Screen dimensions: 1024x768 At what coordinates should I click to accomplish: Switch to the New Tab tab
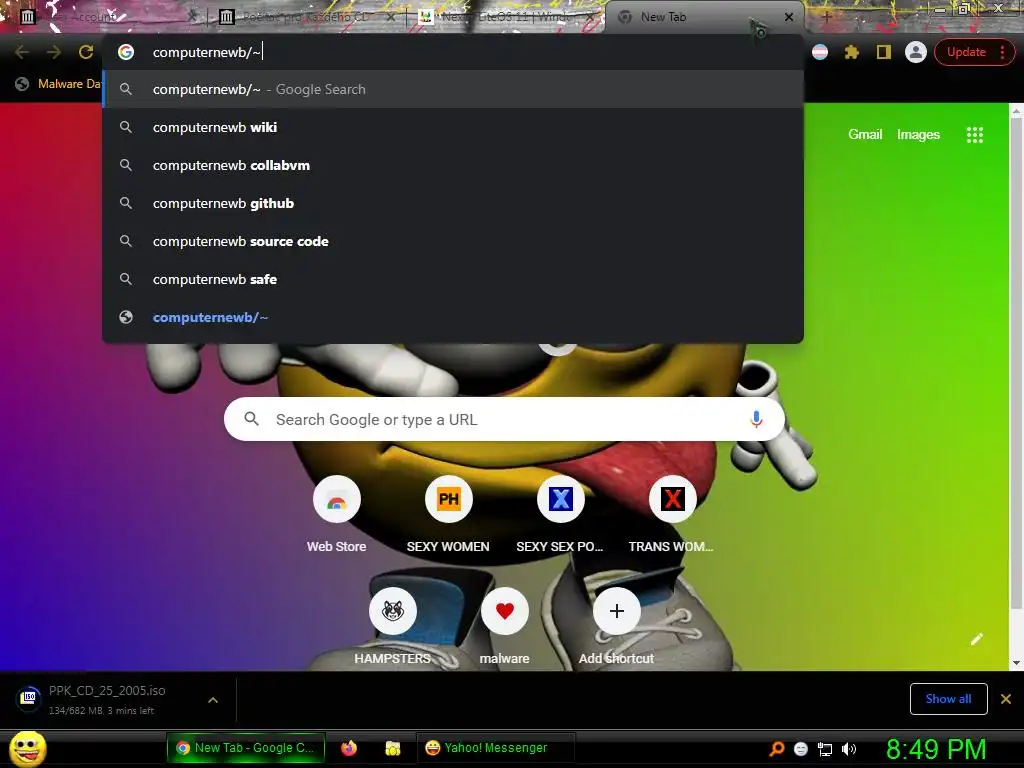pos(705,17)
